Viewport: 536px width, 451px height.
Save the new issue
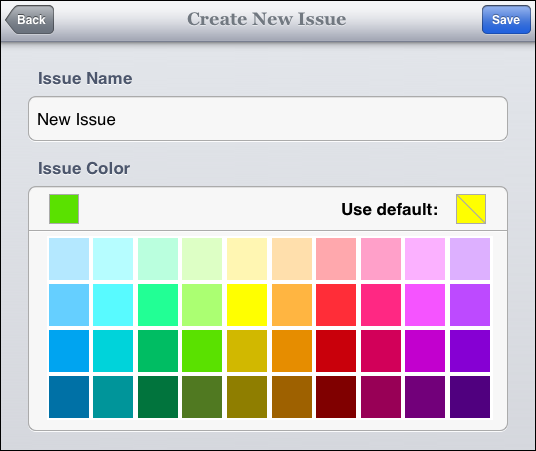point(506,19)
